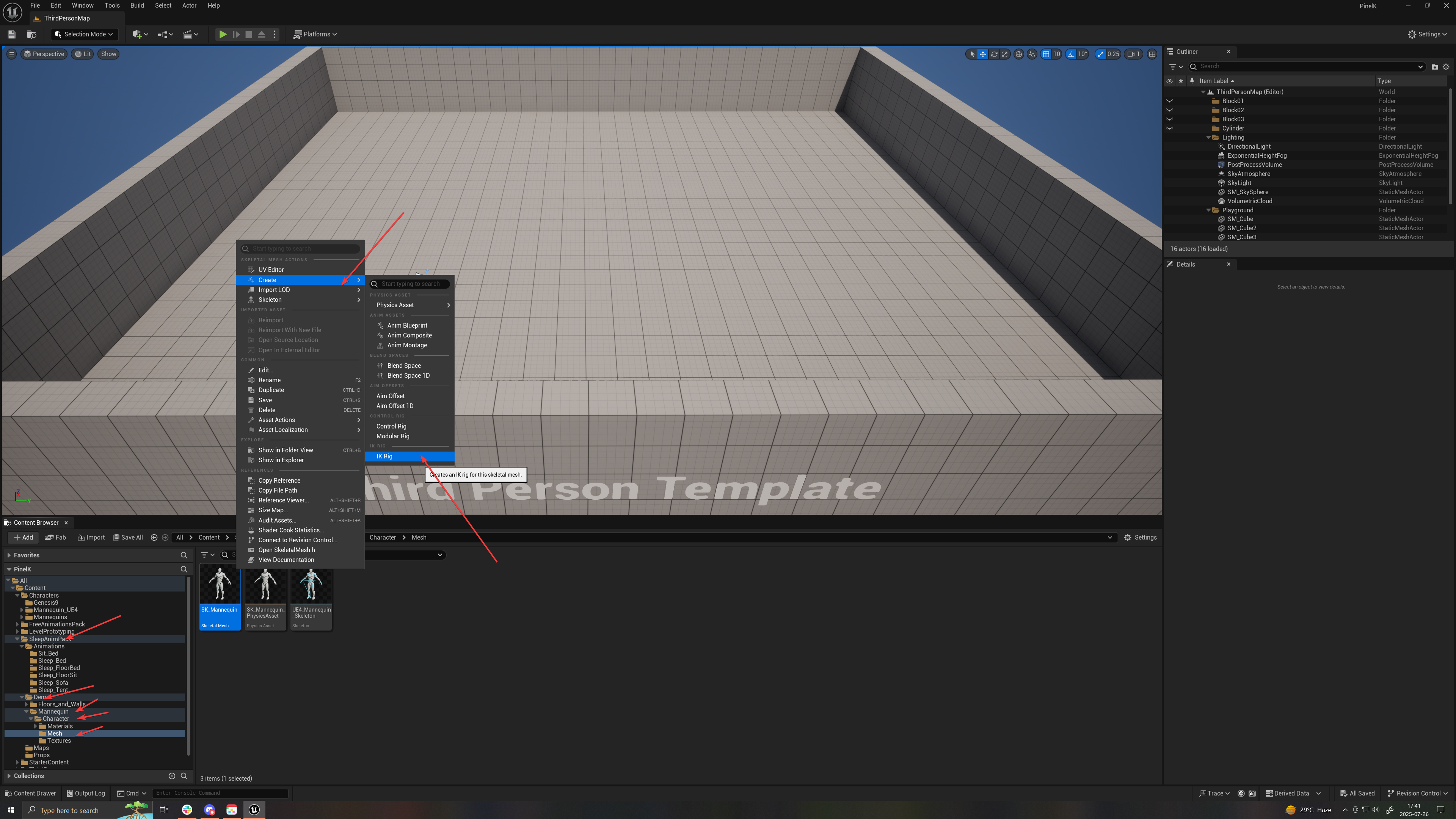Click the Trace snapshot camera icon
This screenshot has width=1456, height=819.
tap(1252, 794)
